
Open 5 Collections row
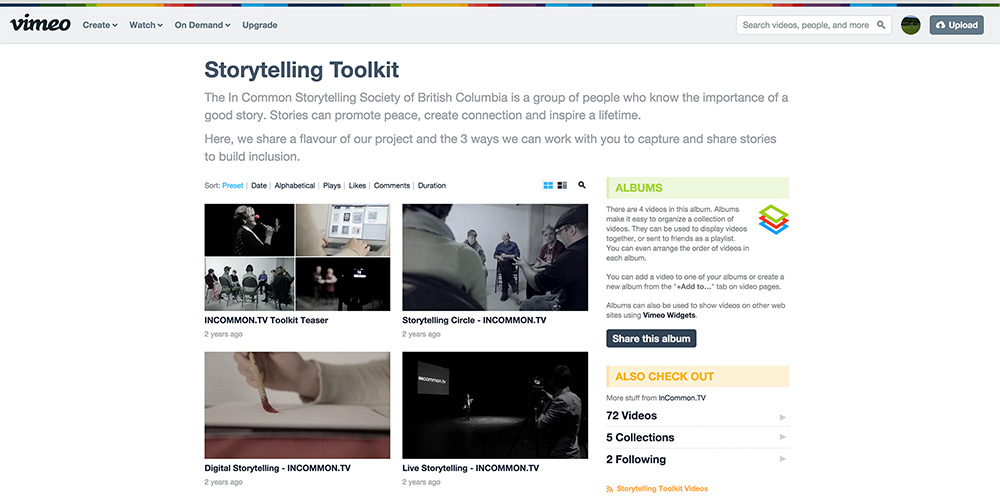point(697,437)
